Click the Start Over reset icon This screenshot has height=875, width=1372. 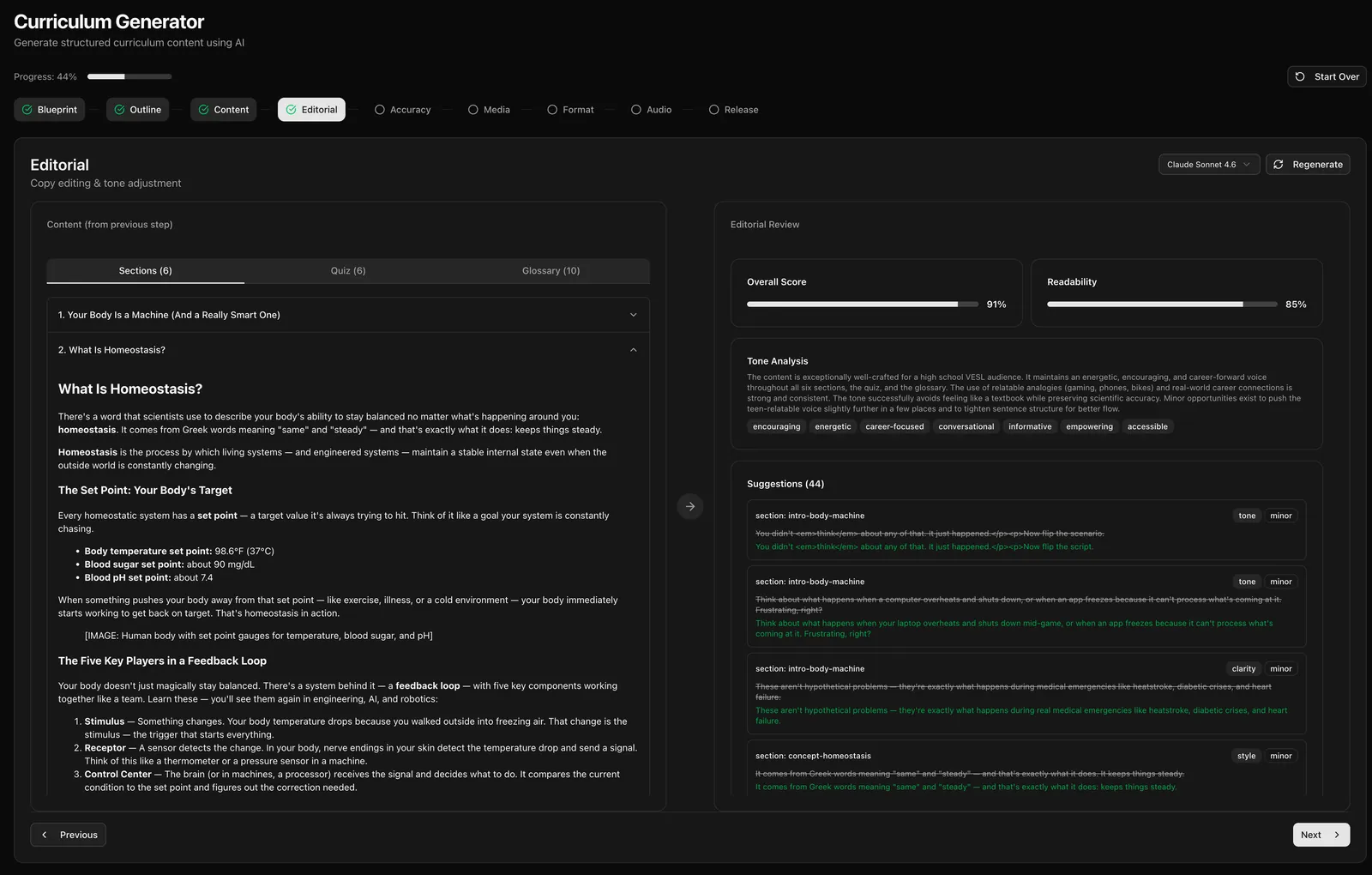(x=1300, y=76)
